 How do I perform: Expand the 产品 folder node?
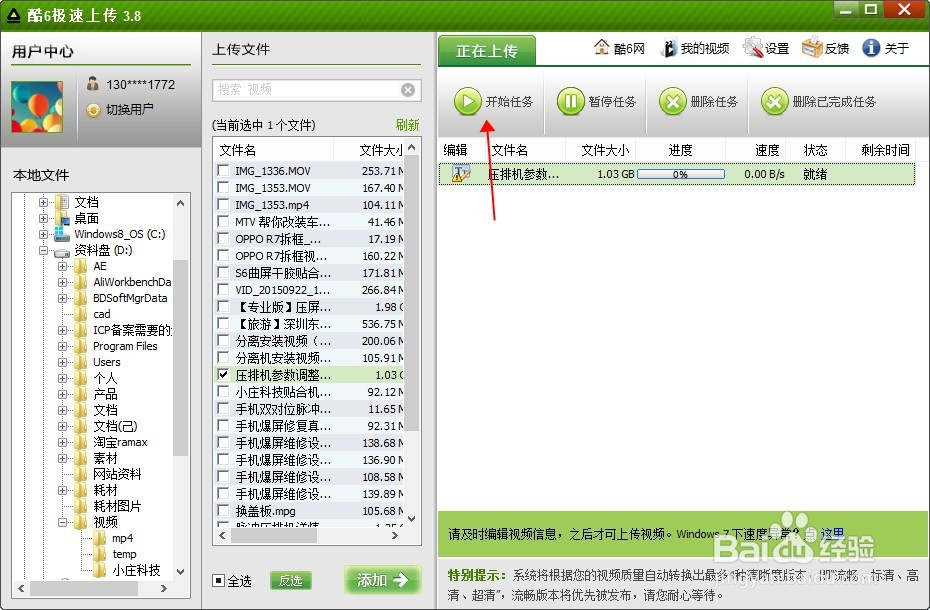62,395
